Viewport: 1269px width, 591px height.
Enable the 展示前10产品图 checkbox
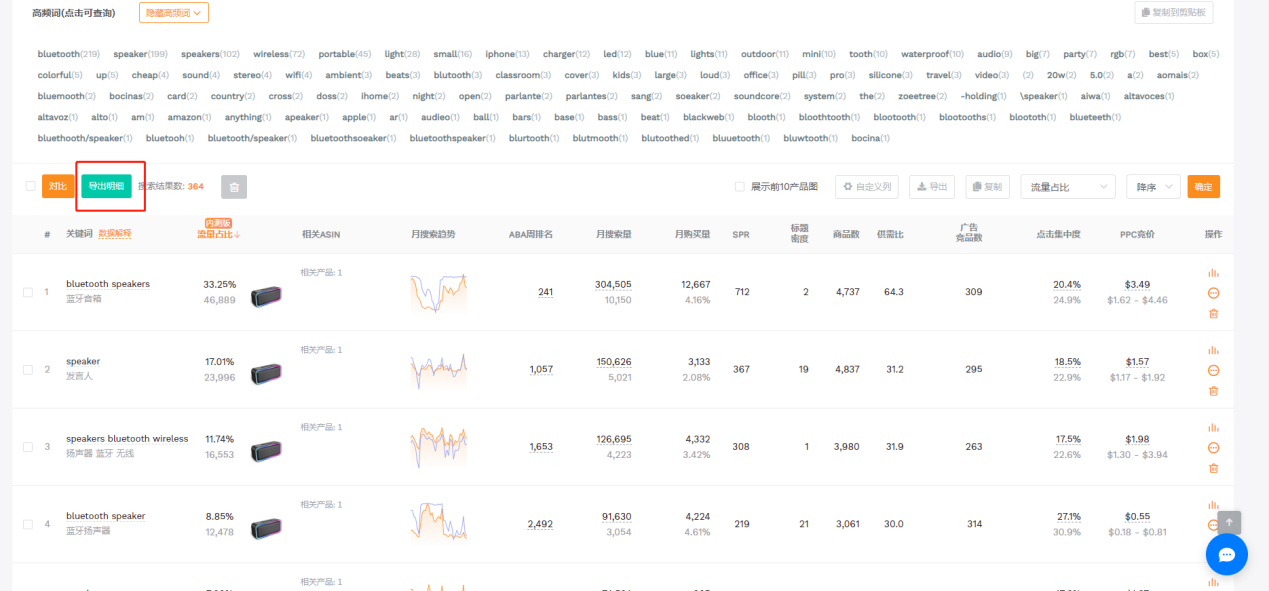pos(739,187)
